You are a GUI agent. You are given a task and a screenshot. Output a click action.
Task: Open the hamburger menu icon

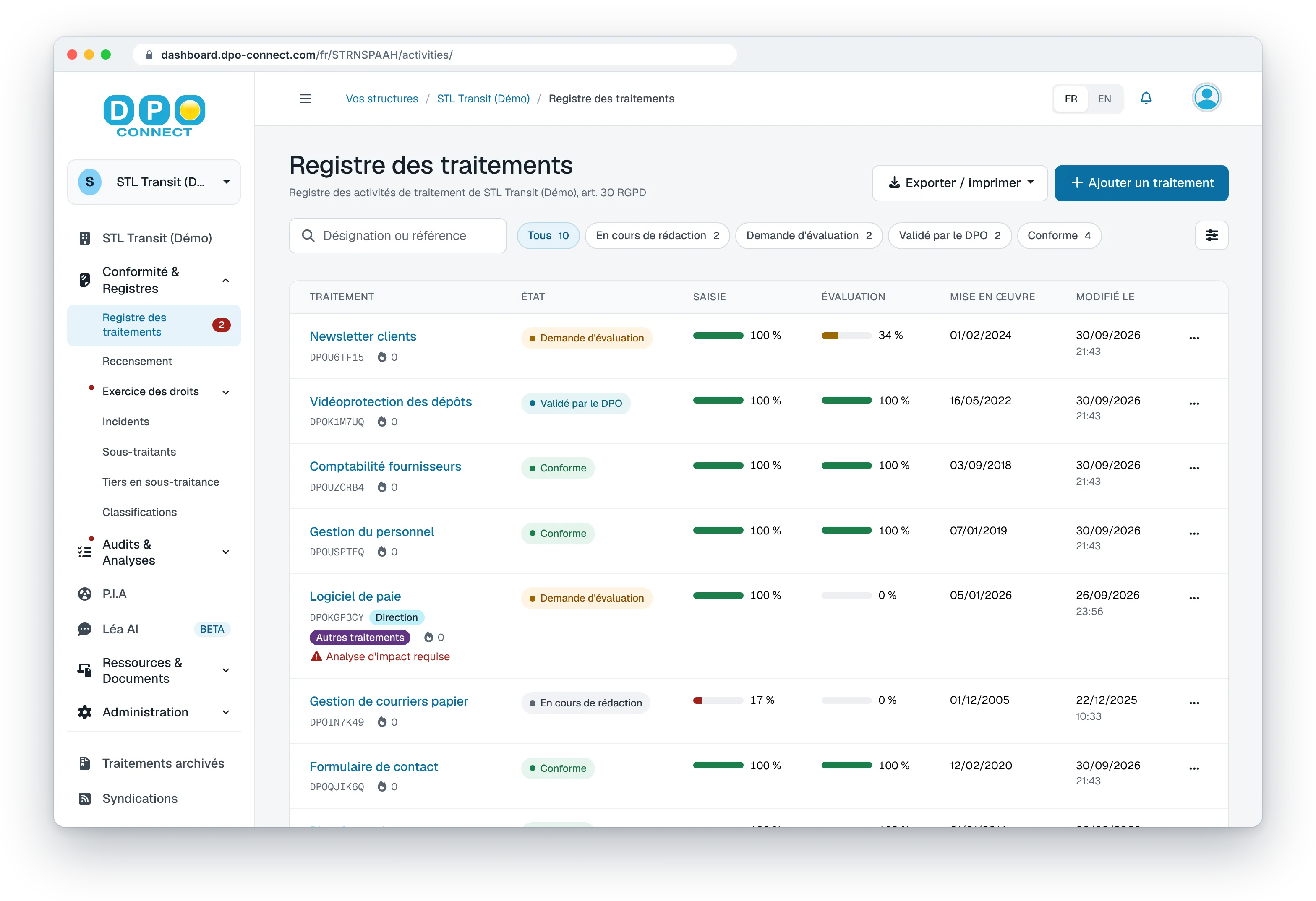pos(305,99)
